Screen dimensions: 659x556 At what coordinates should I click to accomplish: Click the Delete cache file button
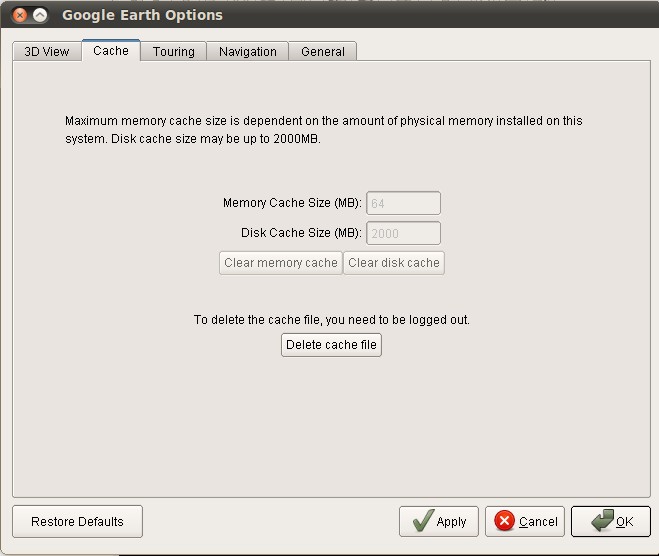(x=331, y=345)
